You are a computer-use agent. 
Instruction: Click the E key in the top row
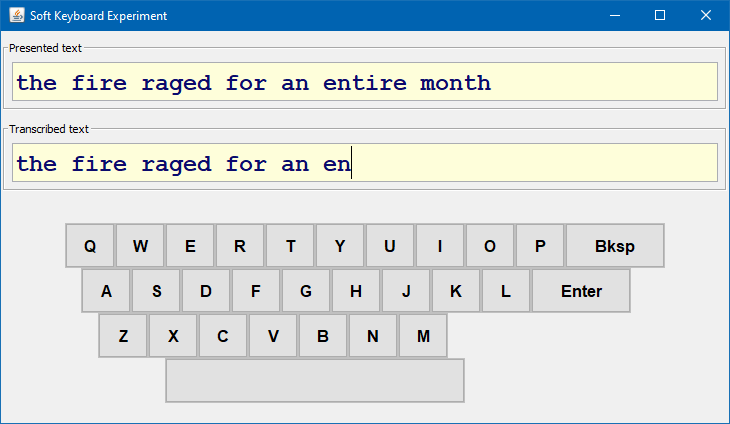tap(190, 246)
